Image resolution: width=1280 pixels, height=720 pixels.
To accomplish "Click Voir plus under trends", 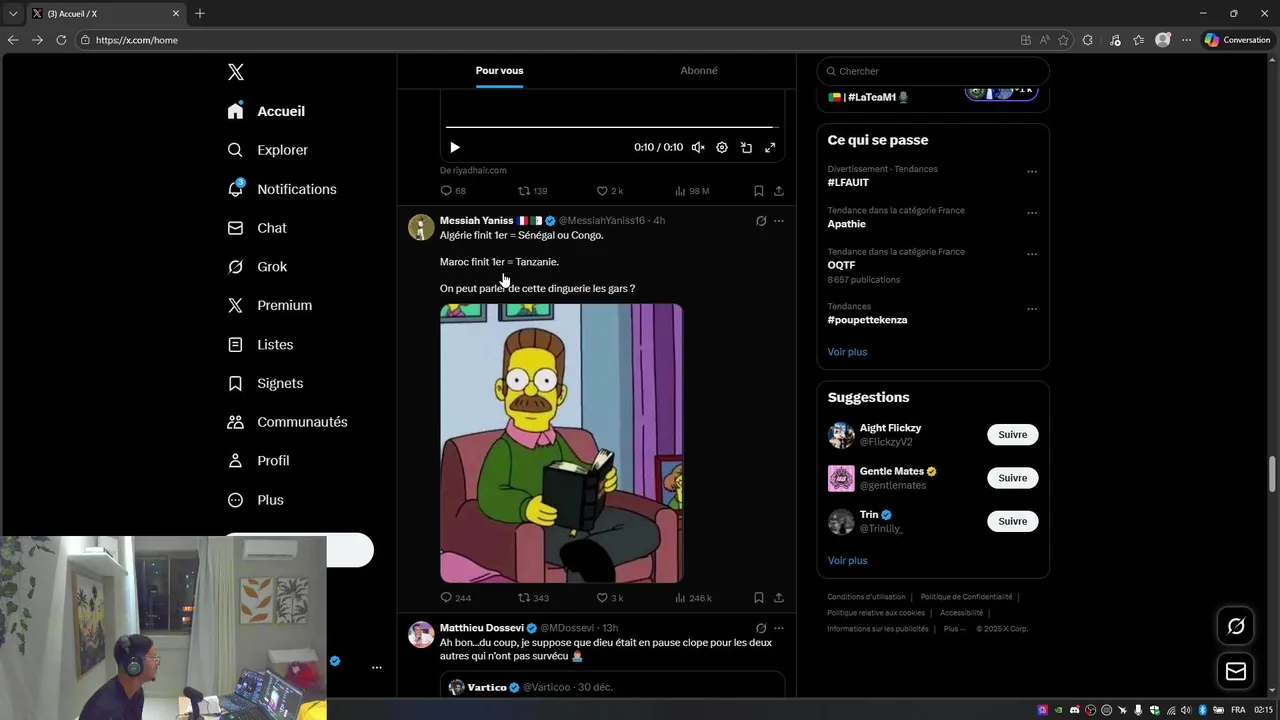I will [x=847, y=352].
